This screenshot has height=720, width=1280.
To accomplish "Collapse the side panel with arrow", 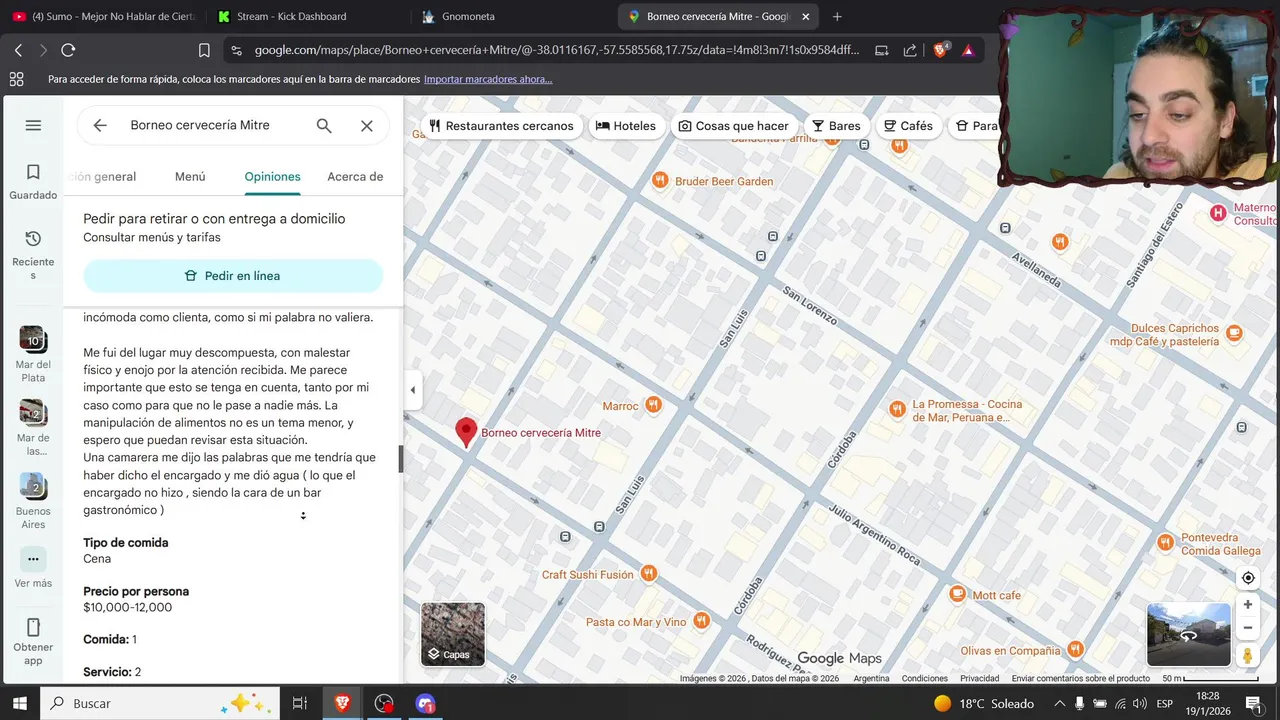I will (x=412, y=390).
